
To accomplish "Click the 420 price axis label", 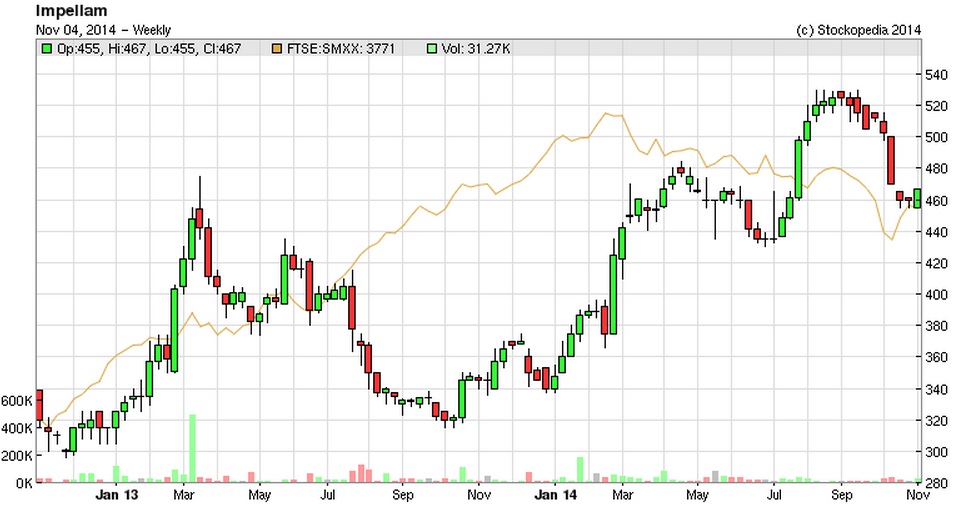I will [x=937, y=263].
